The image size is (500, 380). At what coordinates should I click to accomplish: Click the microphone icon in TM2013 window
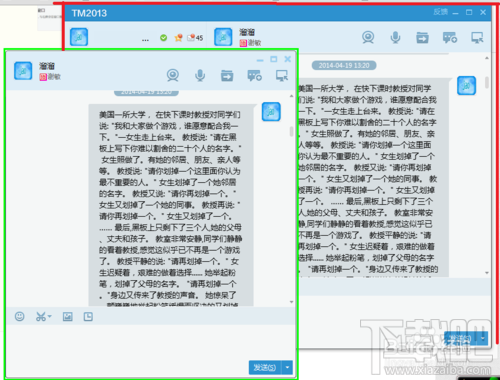[395, 37]
